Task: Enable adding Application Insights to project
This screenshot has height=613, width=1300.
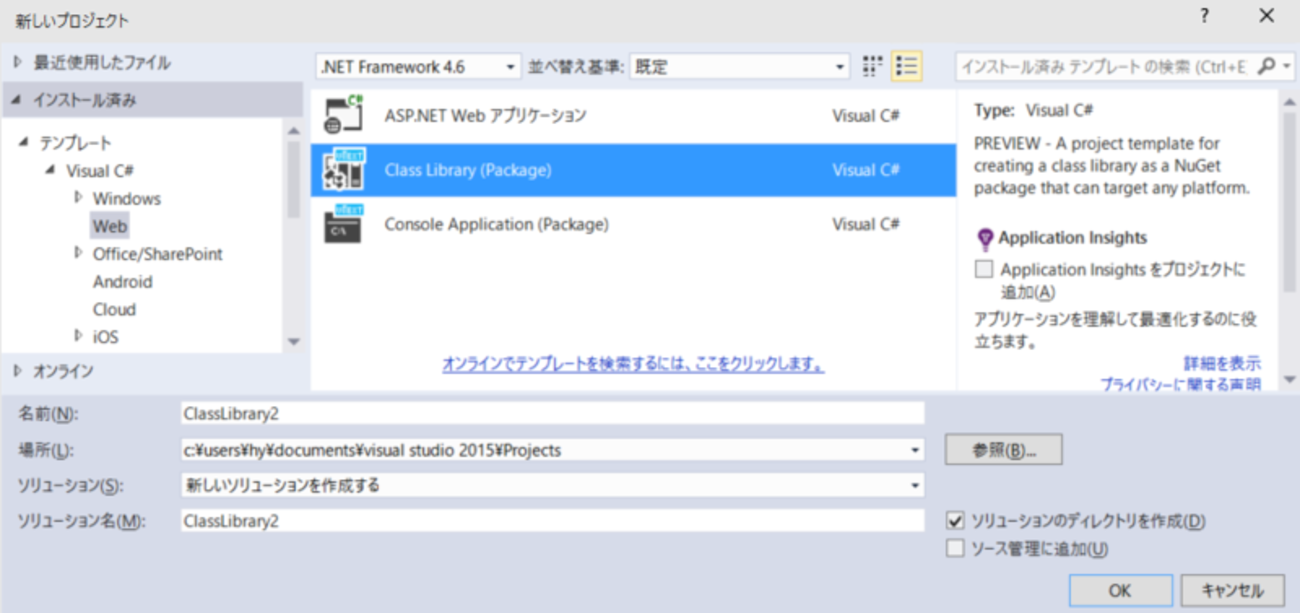Action: [x=985, y=269]
